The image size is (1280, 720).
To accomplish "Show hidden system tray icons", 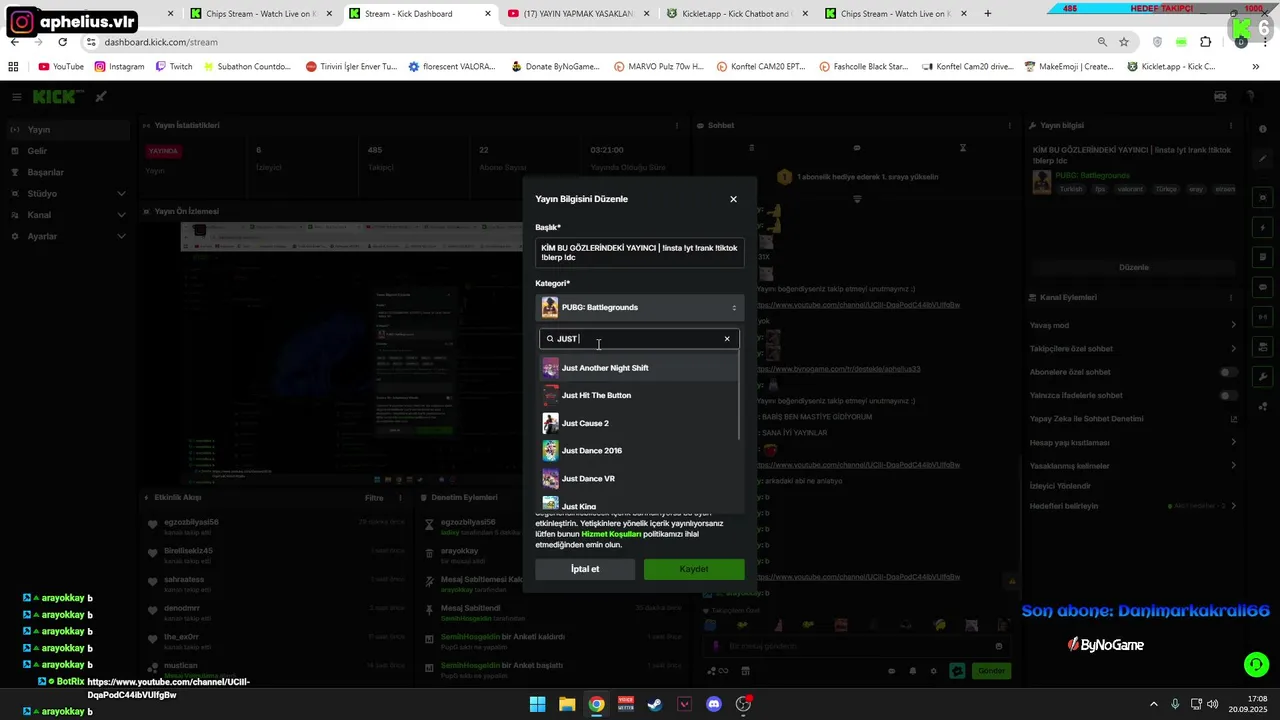I will [1153, 704].
